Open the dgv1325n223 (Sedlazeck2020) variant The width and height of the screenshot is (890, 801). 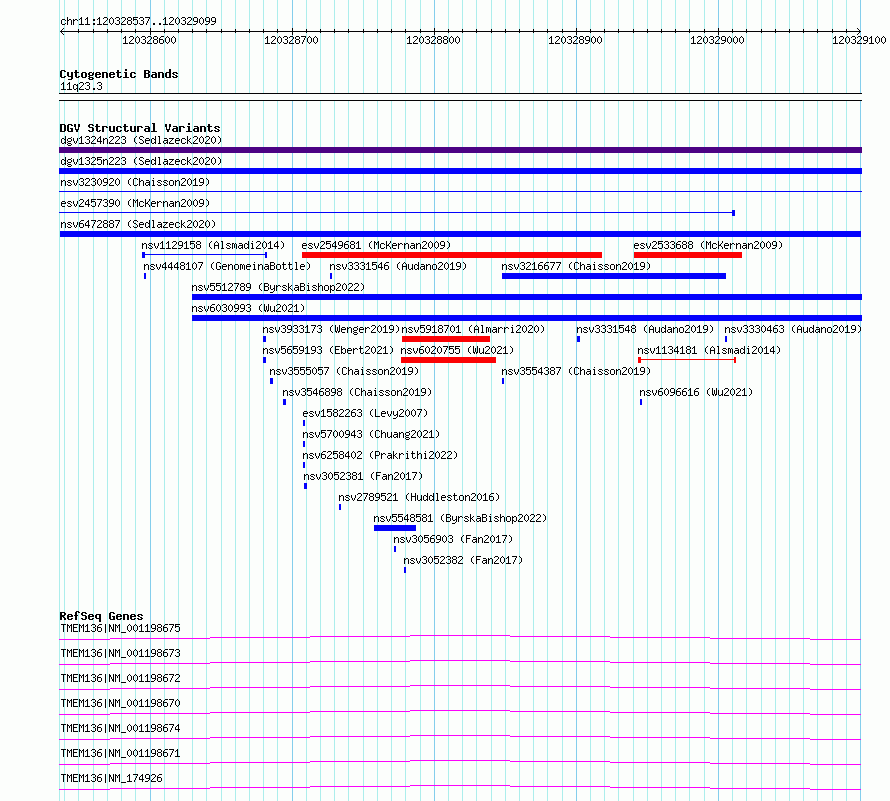tap(141, 161)
